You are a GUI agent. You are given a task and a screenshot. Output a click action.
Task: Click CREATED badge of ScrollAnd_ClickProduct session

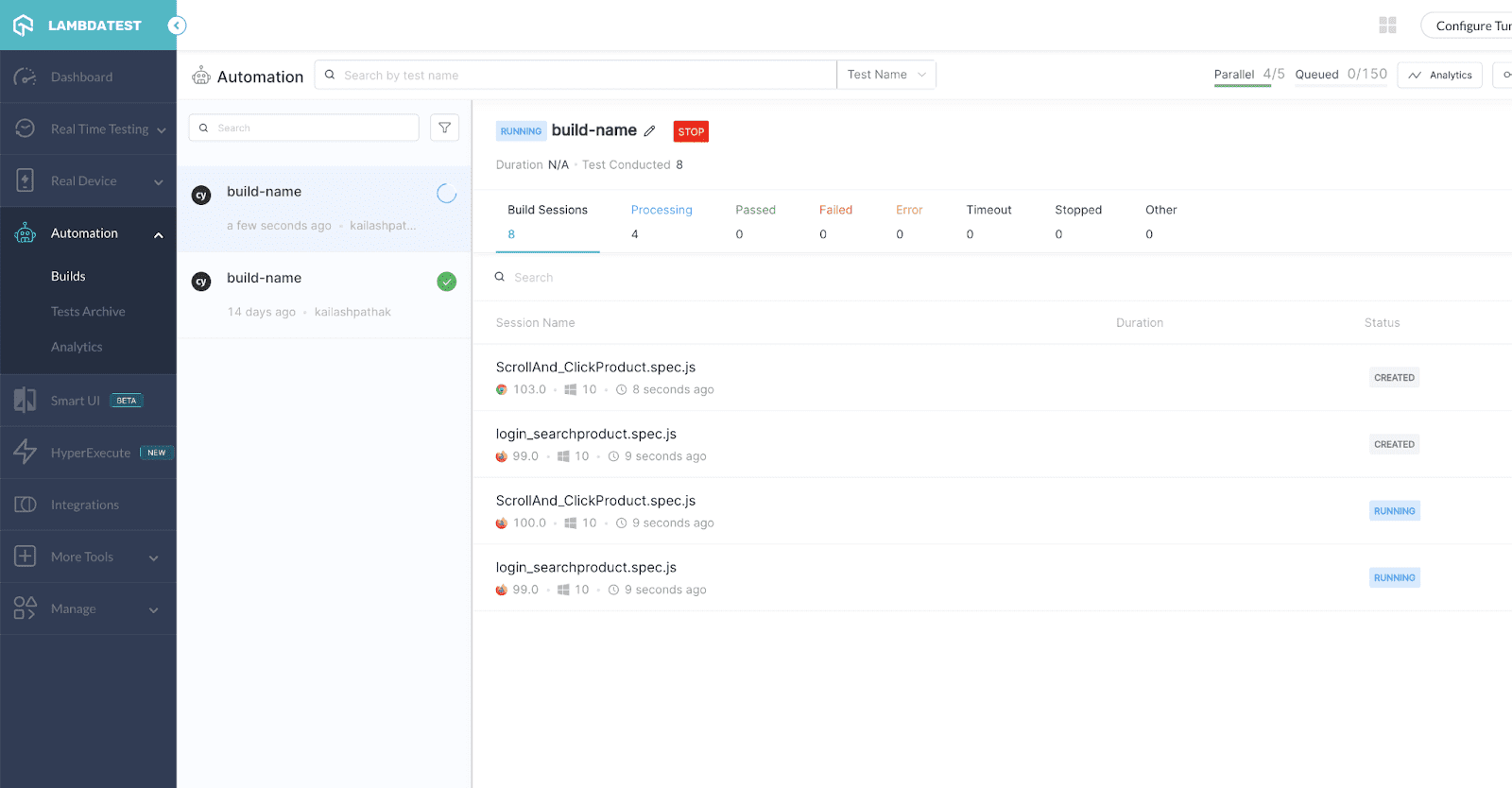pyautogui.click(x=1394, y=378)
